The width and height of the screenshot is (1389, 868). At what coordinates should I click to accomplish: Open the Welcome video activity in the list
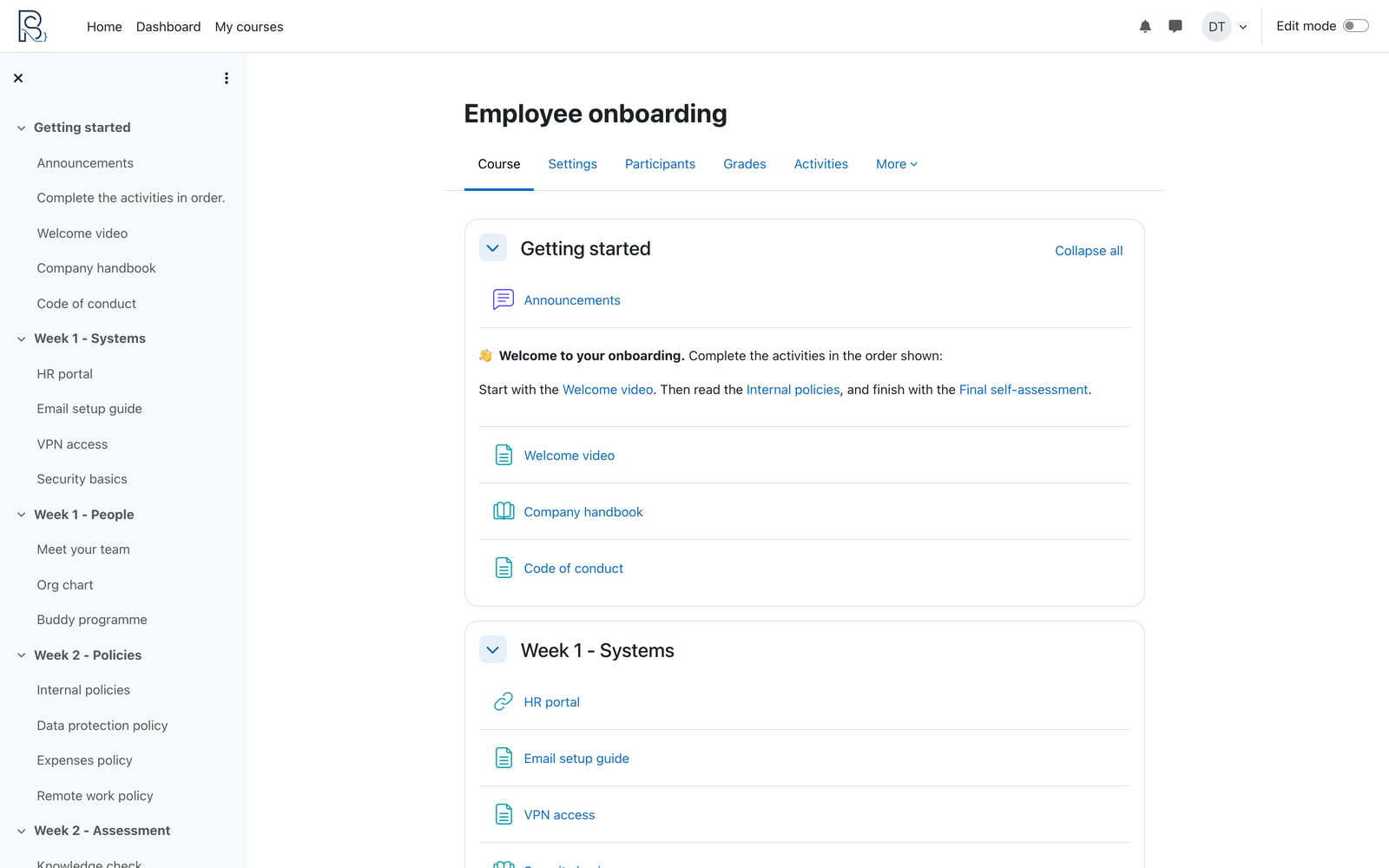[x=569, y=456]
